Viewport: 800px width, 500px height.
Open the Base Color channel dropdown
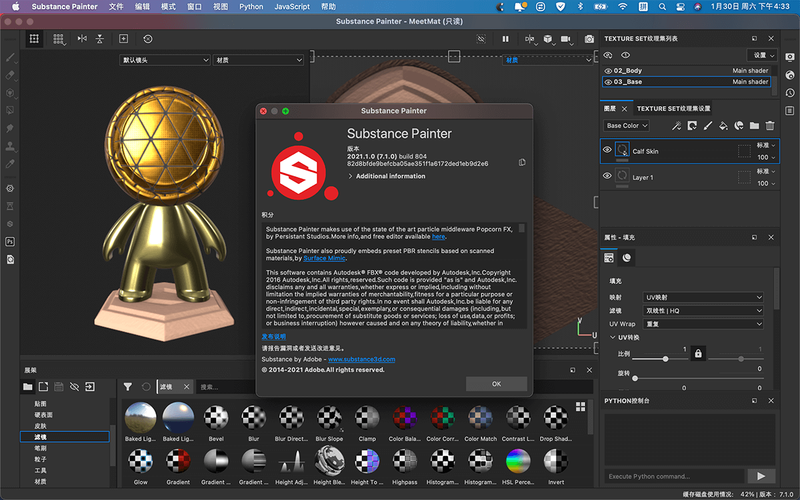[627, 126]
